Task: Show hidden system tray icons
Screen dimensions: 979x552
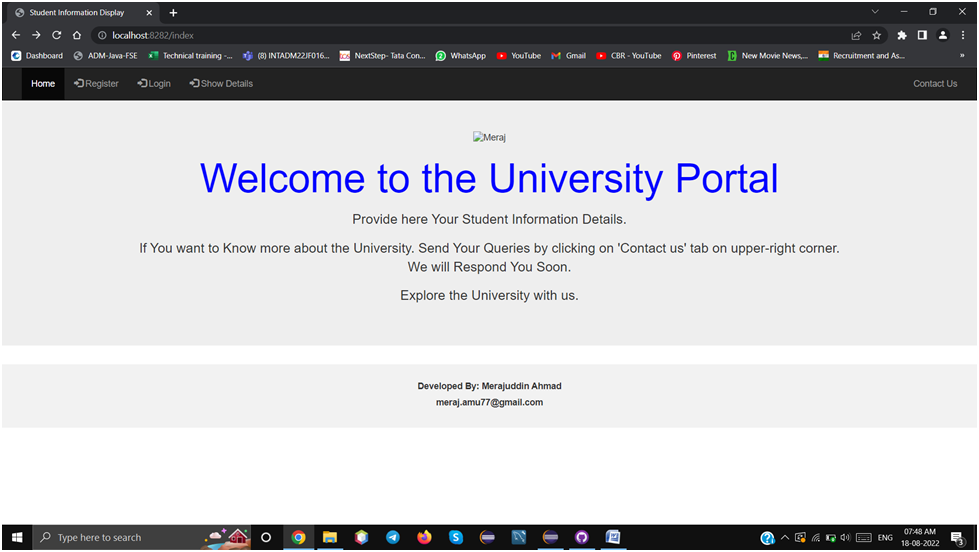Action: (x=785, y=538)
